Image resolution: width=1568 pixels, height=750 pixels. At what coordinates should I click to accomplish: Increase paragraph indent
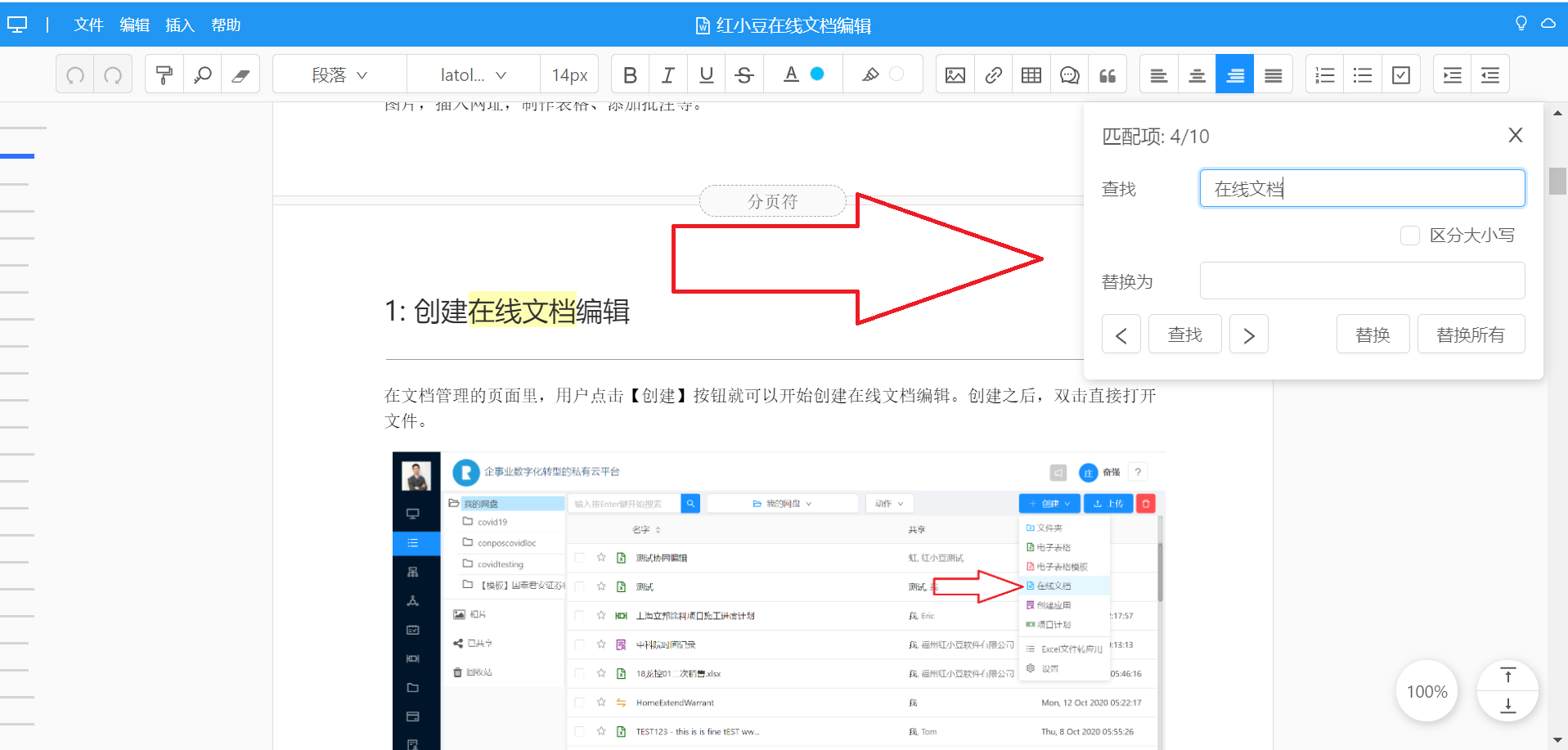1453,75
